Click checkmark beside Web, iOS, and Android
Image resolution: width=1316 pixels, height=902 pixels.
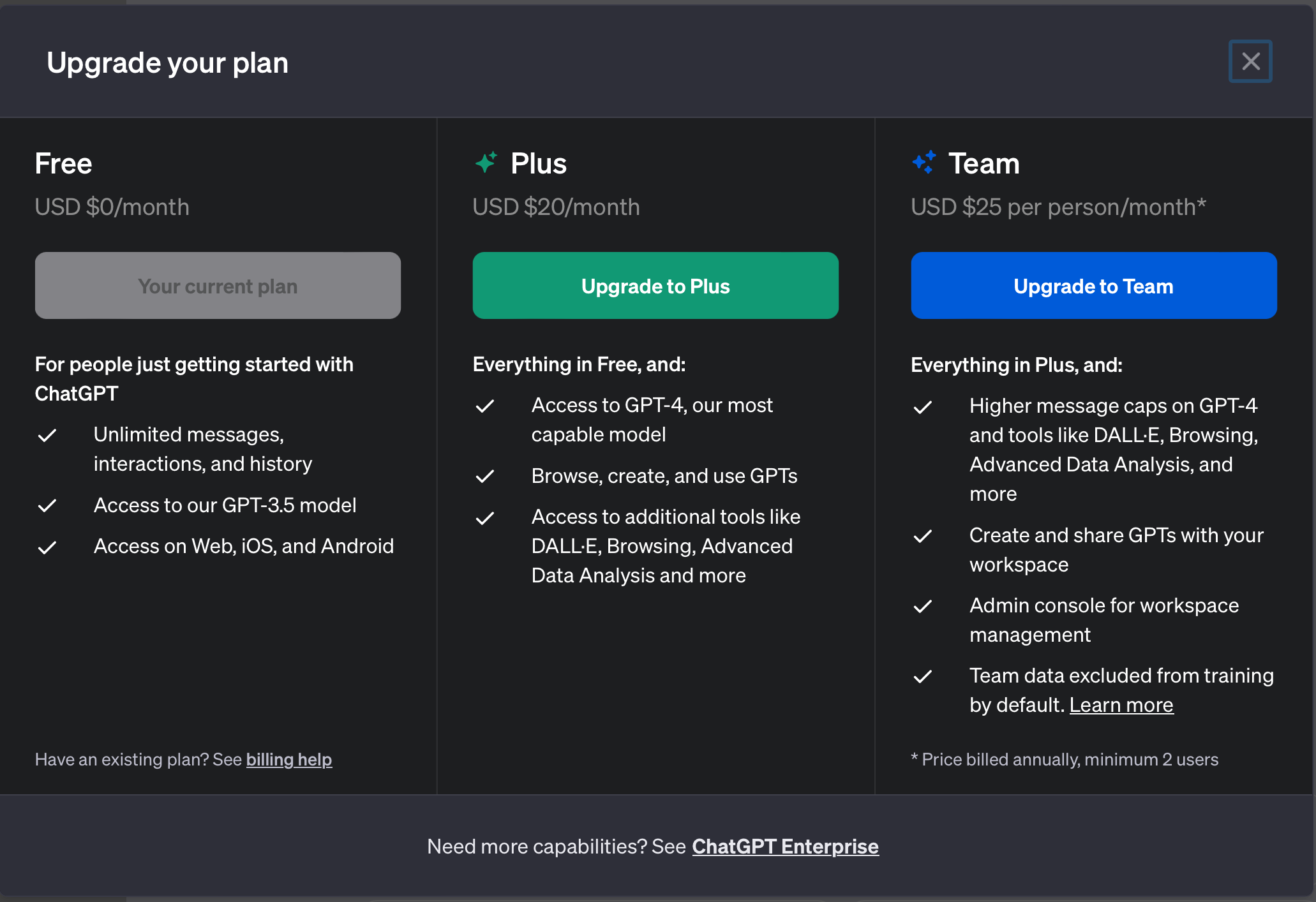point(47,547)
